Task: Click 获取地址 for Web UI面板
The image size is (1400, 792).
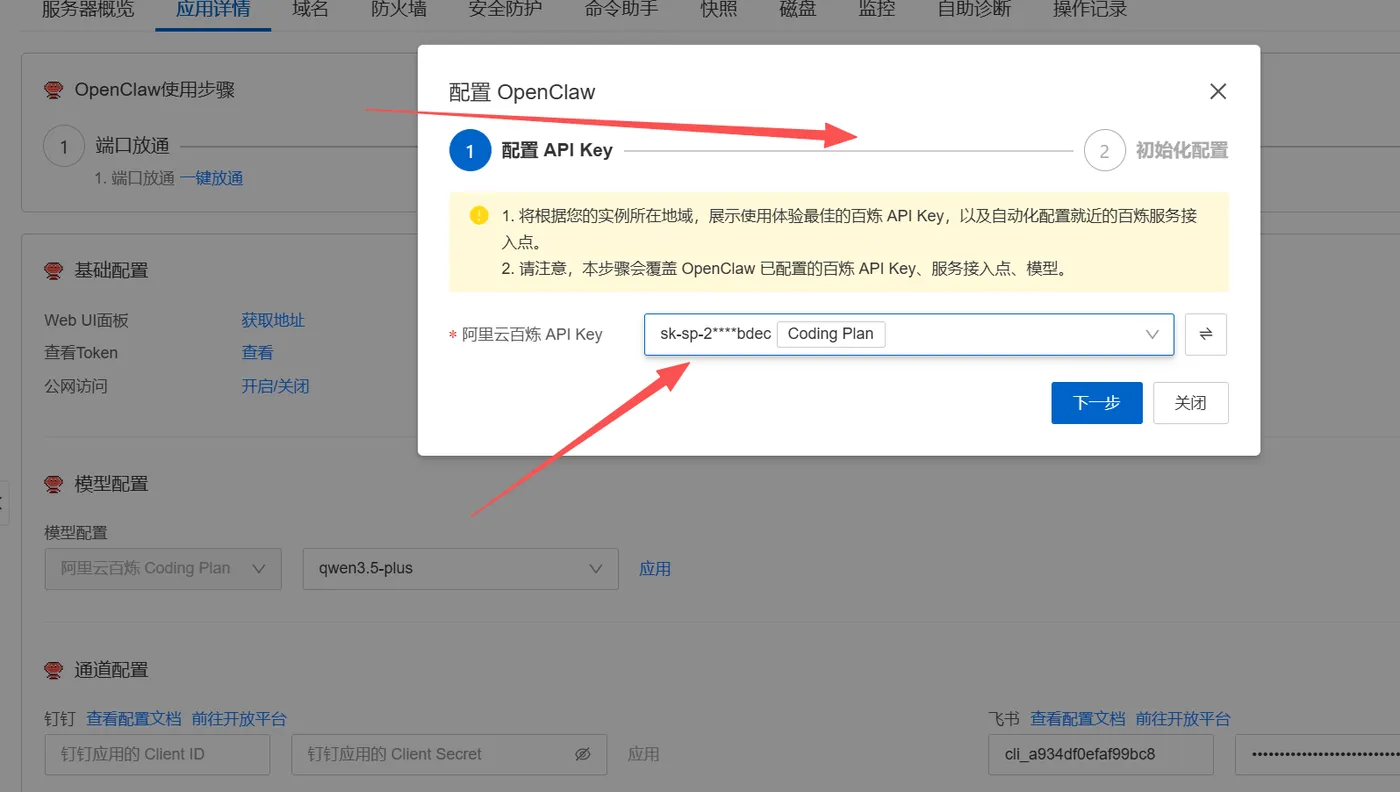Action: click(273, 321)
